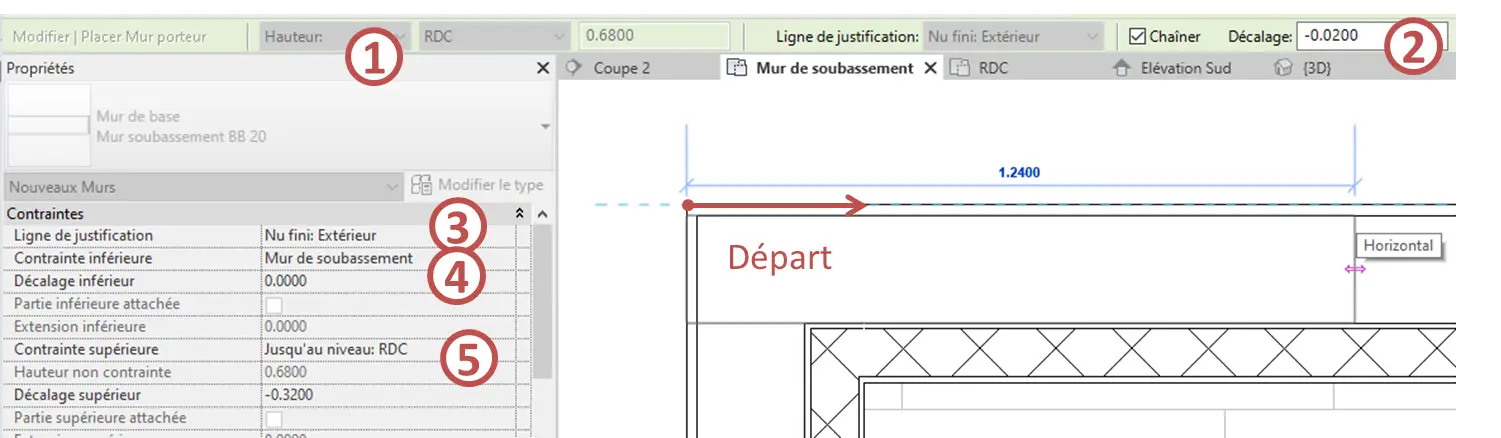Open the Nouveaux Murs filter dropdown
The image size is (1501, 438).
click(203, 186)
